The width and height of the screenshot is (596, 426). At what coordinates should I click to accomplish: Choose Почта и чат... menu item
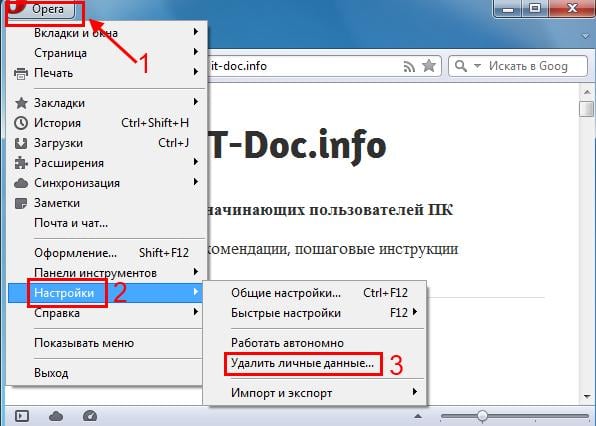(x=107, y=223)
